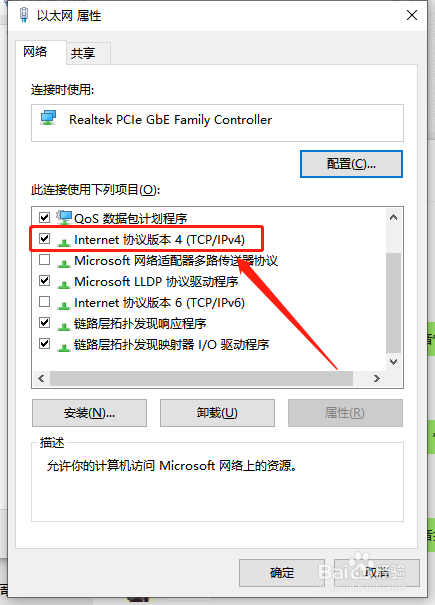
Task: Confirm changes with the 确定 button
Action: [282, 573]
